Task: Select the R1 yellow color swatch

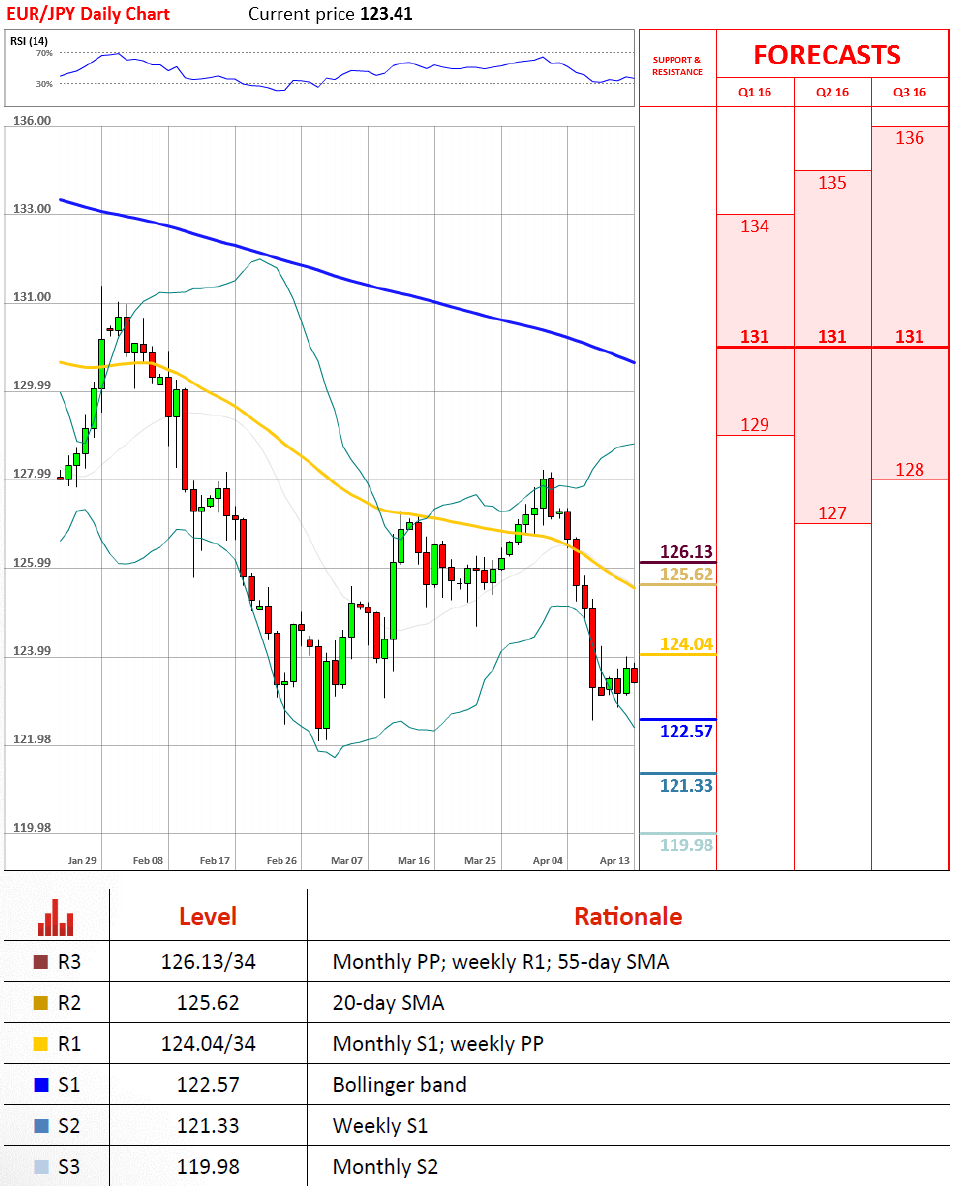Action: [41, 1044]
